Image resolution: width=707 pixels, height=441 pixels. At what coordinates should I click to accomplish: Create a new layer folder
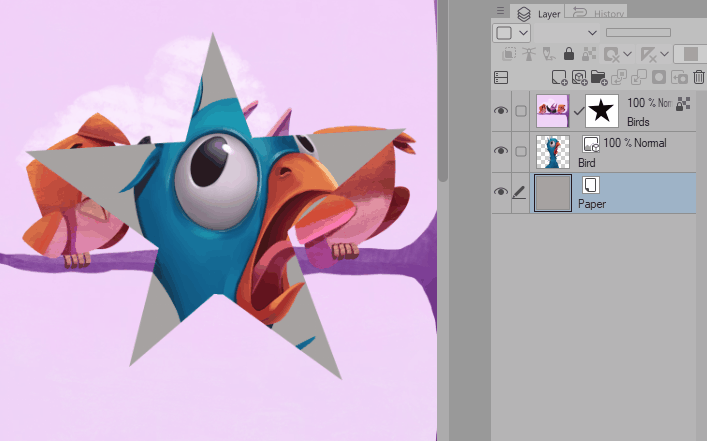[x=598, y=77]
